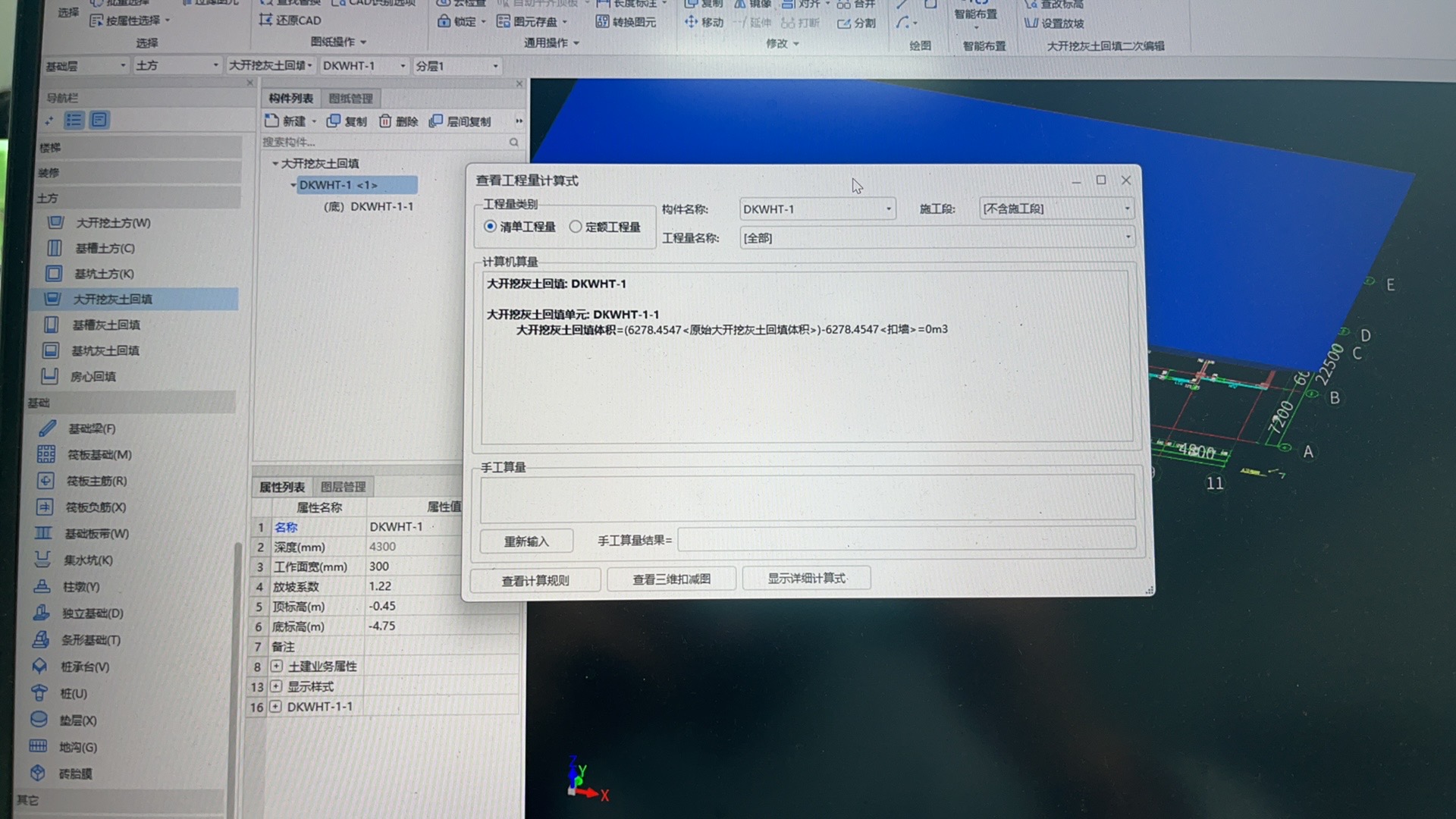1456x819 pixels.
Task: Select 桩承台(V) item
Action: (x=85, y=667)
